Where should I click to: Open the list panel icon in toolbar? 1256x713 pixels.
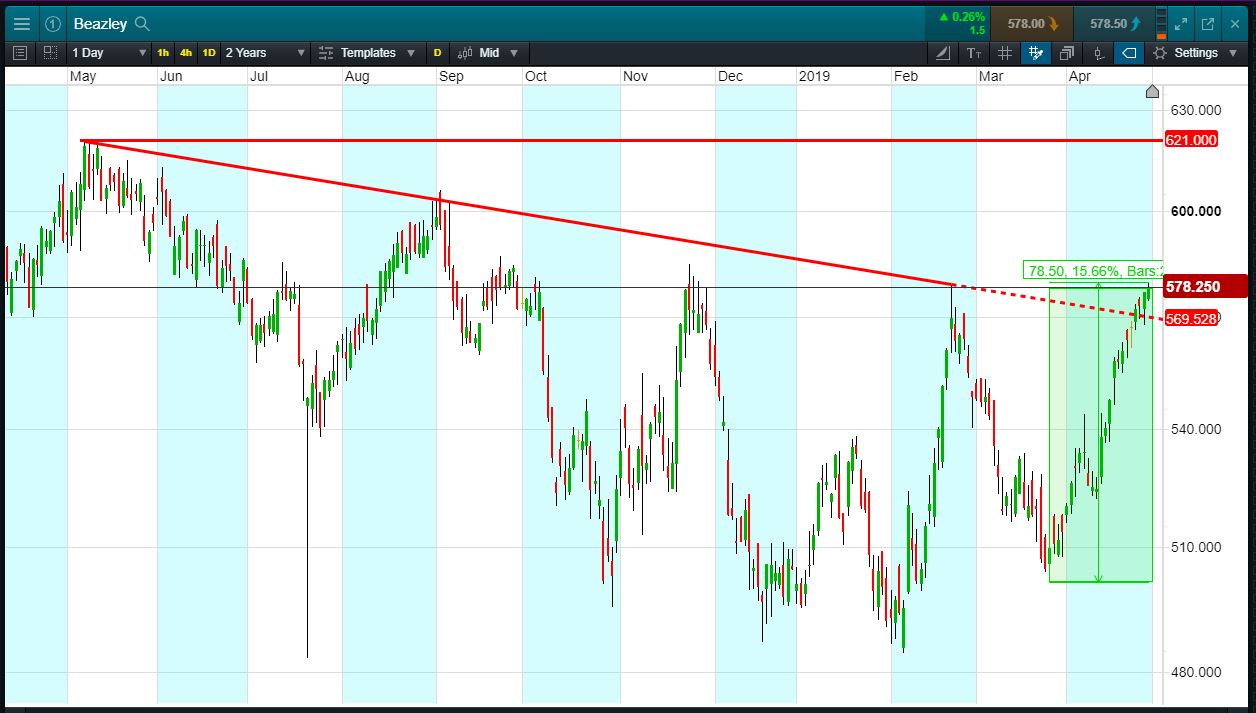coord(20,52)
